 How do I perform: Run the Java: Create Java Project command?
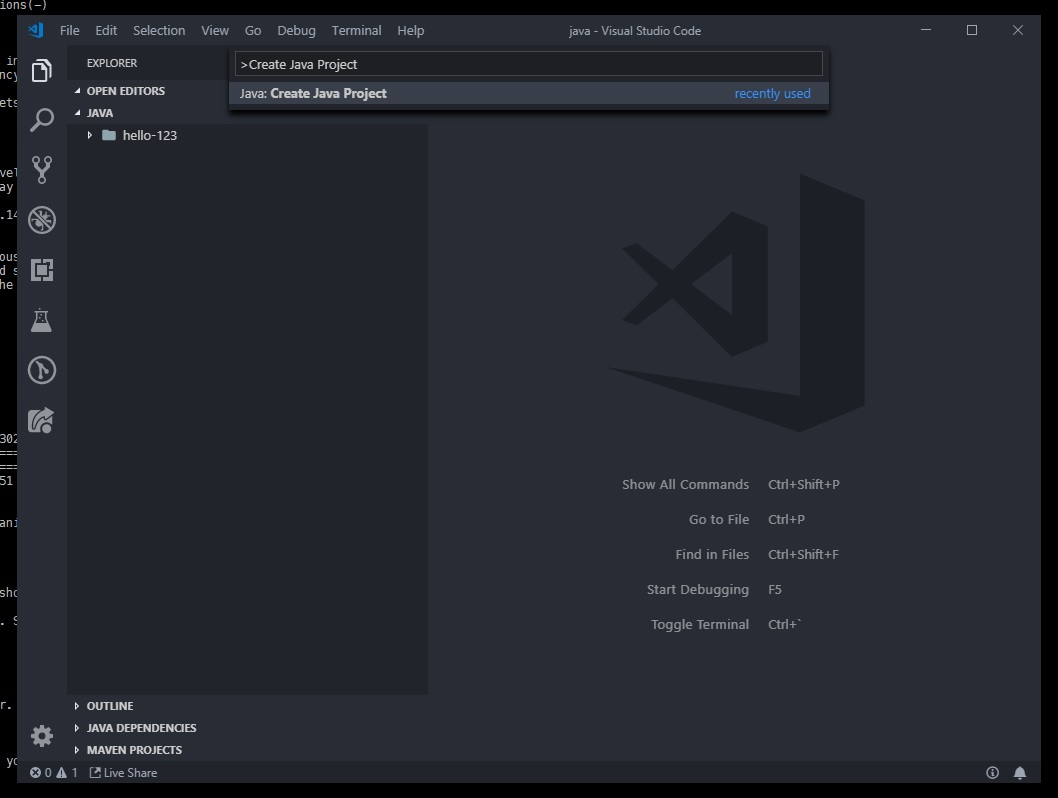[528, 93]
